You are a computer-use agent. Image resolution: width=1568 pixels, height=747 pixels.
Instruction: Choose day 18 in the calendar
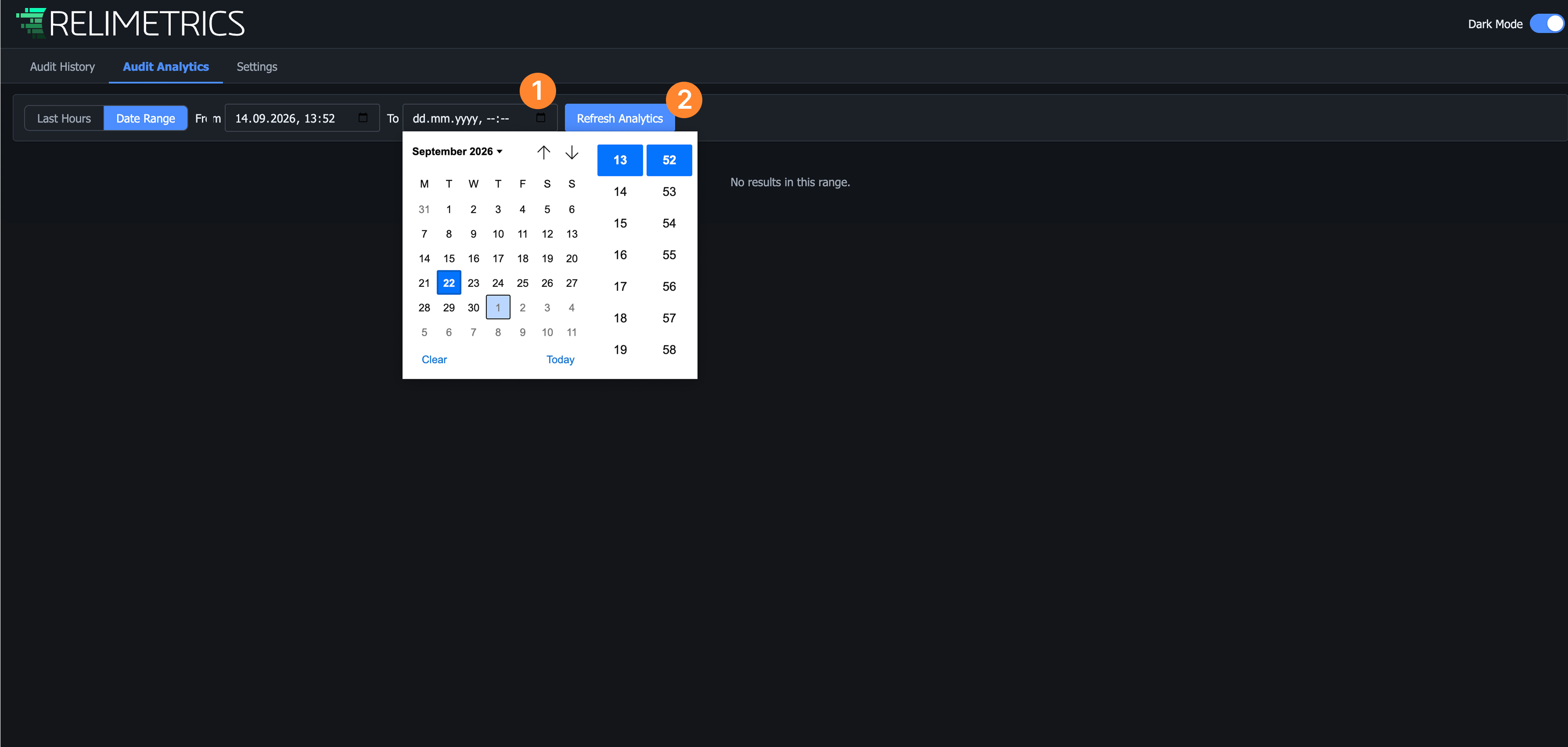pyautogui.click(x=522, y=258)
